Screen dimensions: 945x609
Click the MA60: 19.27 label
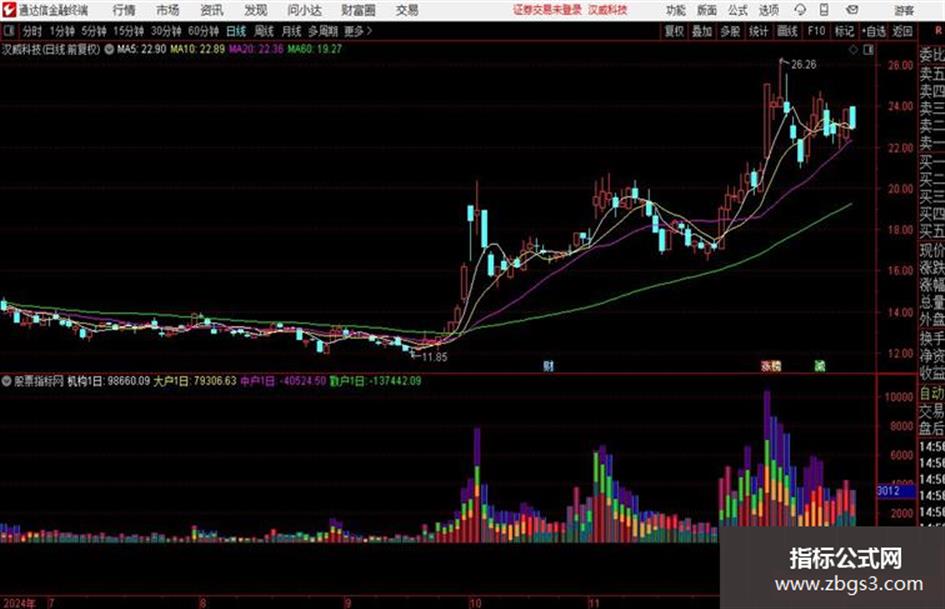tap(315, 49)
